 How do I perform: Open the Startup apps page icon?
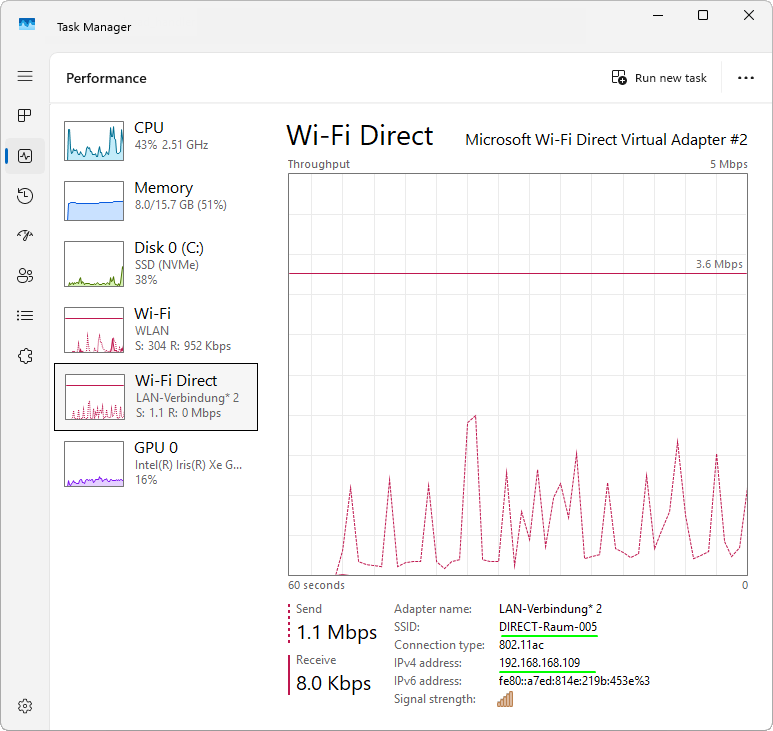point(25,236)
